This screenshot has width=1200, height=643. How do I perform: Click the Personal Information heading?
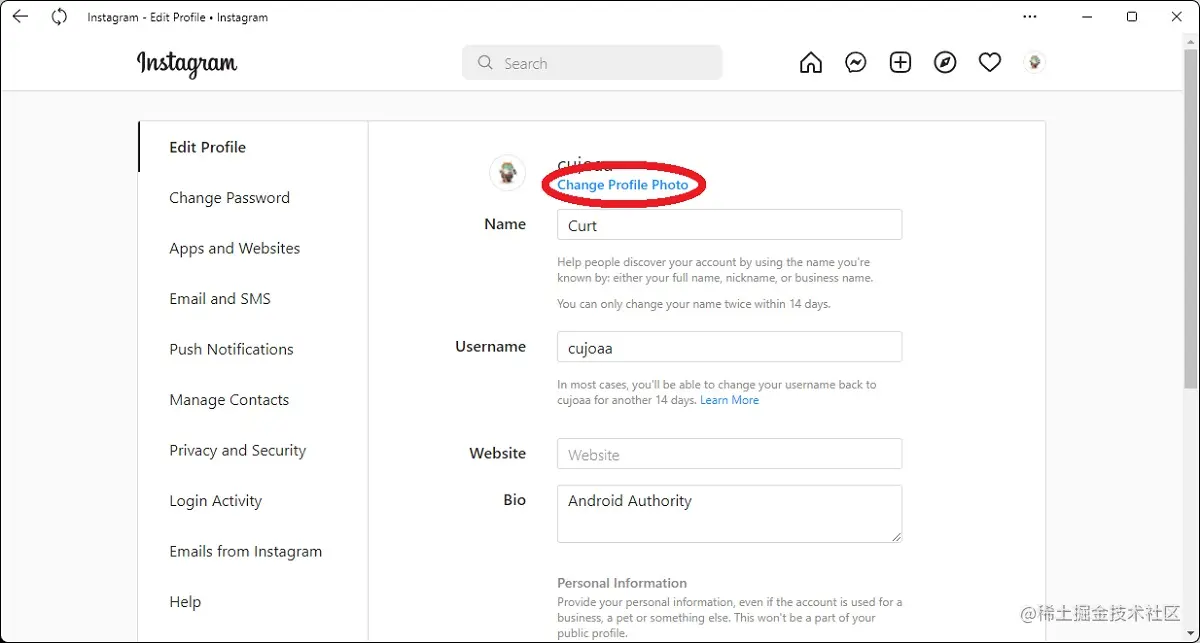[622, 583]
